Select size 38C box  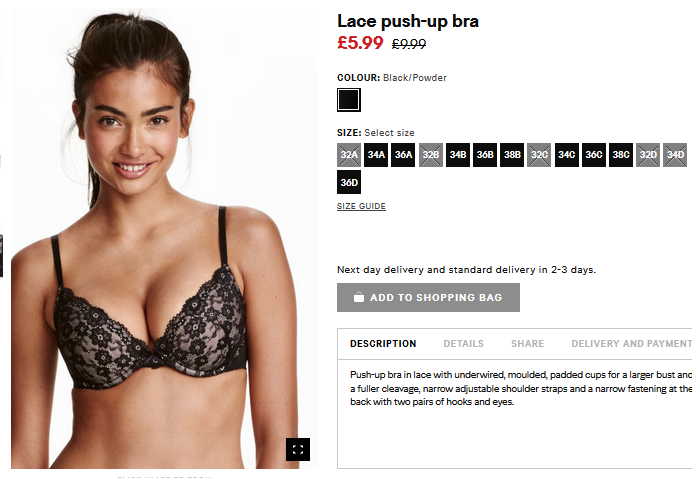[621, 155]
